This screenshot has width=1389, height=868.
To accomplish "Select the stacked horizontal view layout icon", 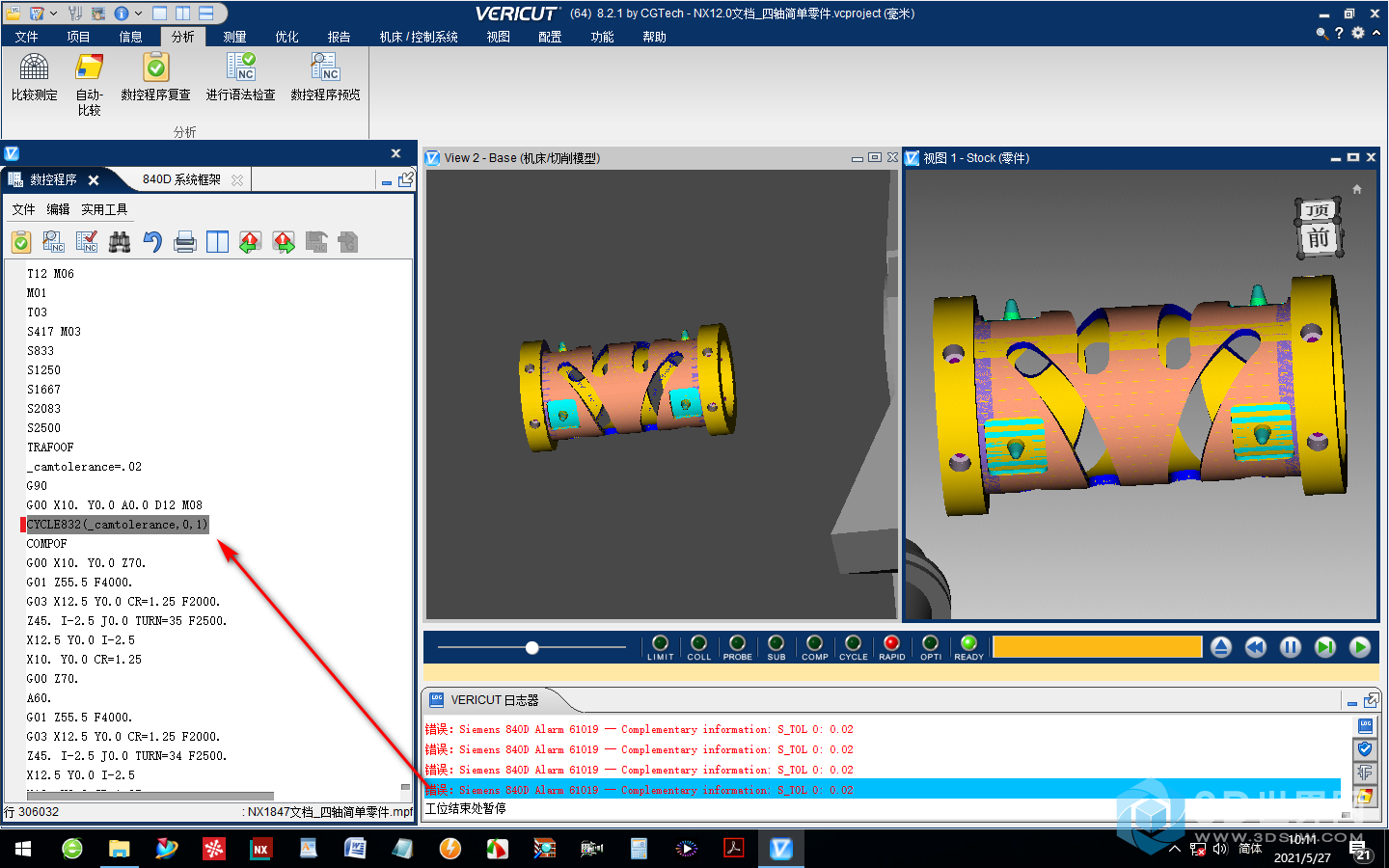I will [206, 14].
